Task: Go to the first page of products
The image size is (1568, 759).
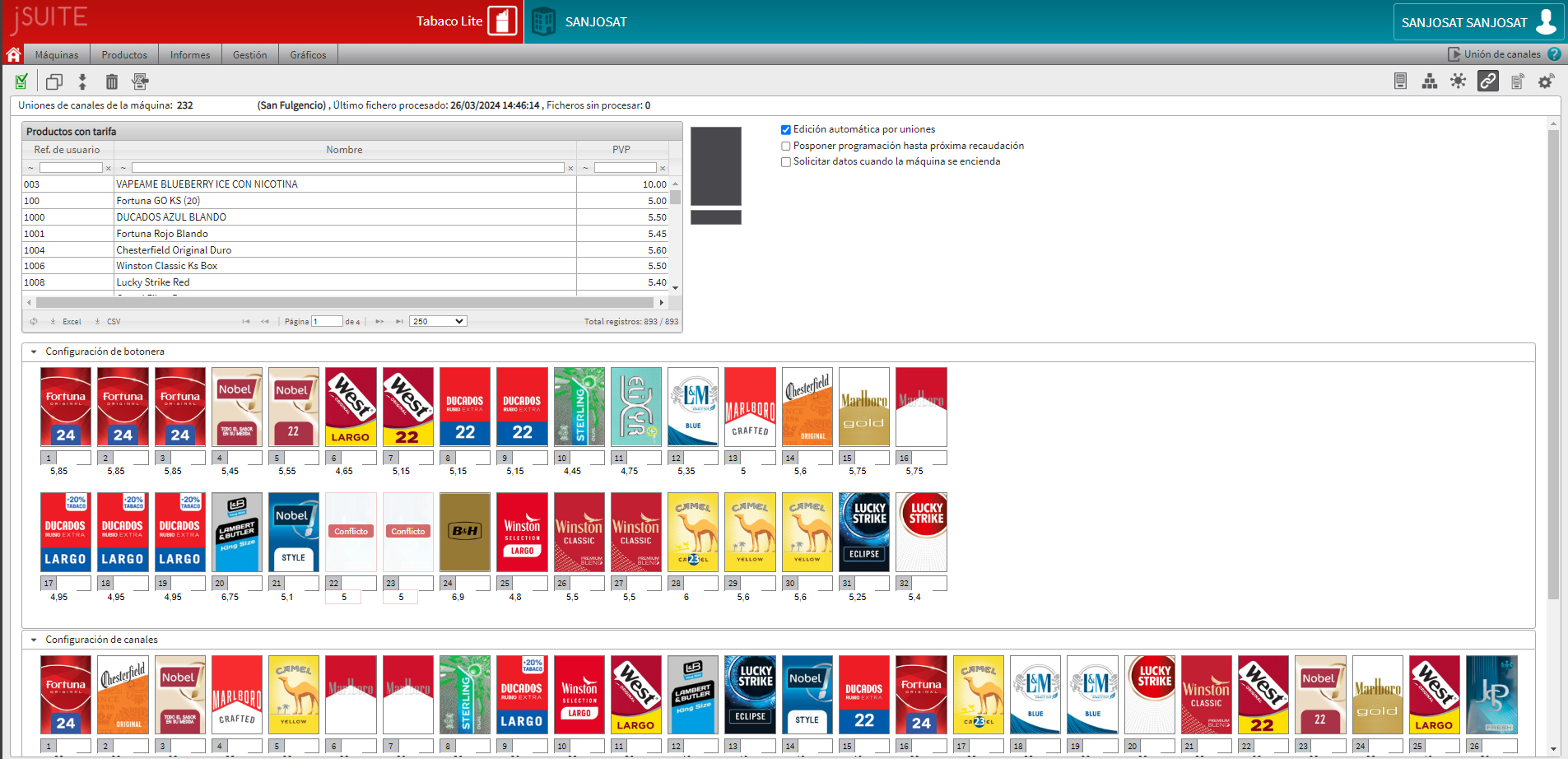Action: pos(245,322)
